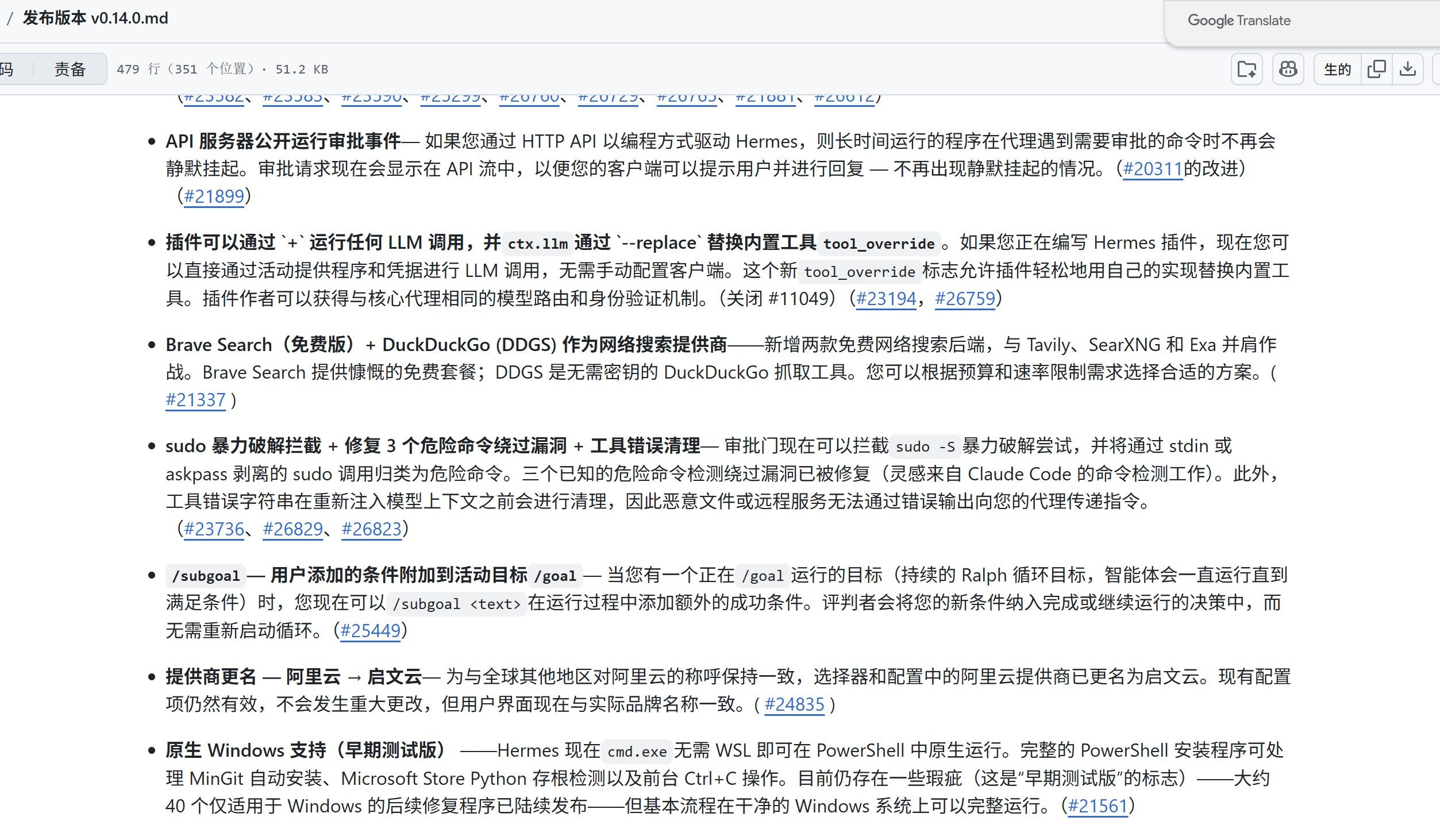Click heading Brave Search（免费版）+ DuckDuckGo (DDGS)
Image resolution: width=1440 pixels, height=840 pixels.
[x=446, y=345]
